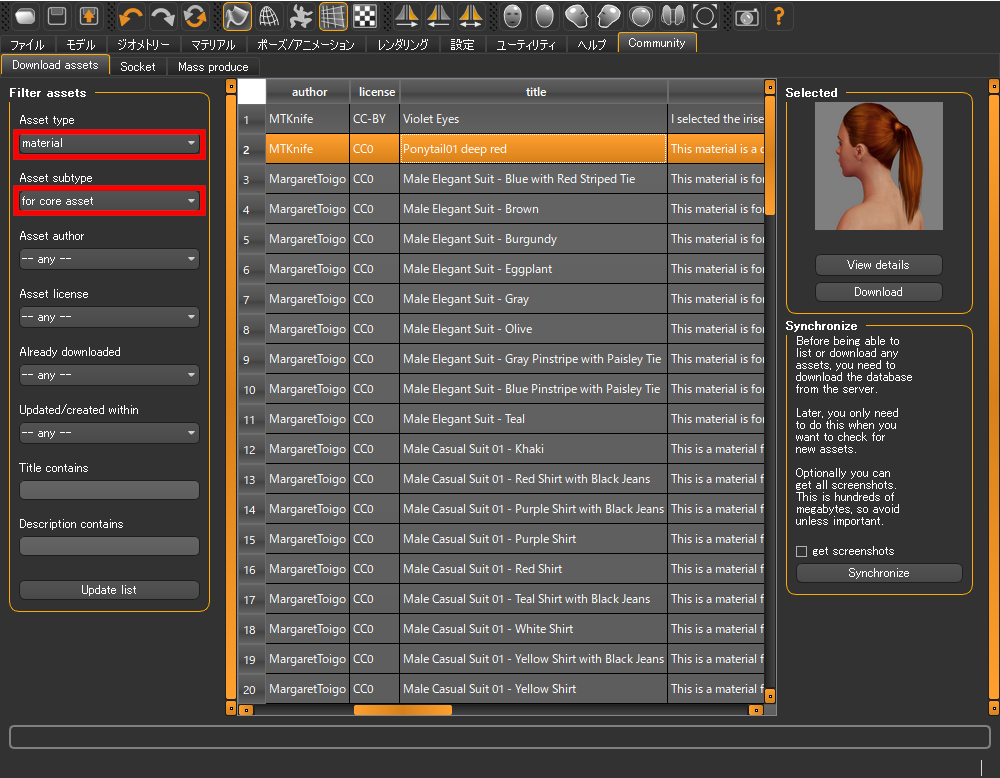Click the left profile head view icon

(608, 16)
